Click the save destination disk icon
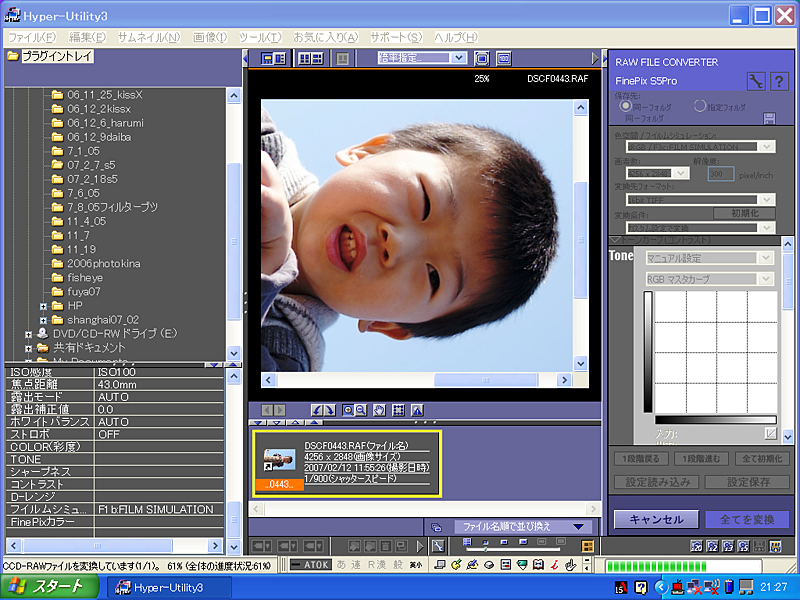This screenshot has width=800, height=600. [x=769, y=118]
